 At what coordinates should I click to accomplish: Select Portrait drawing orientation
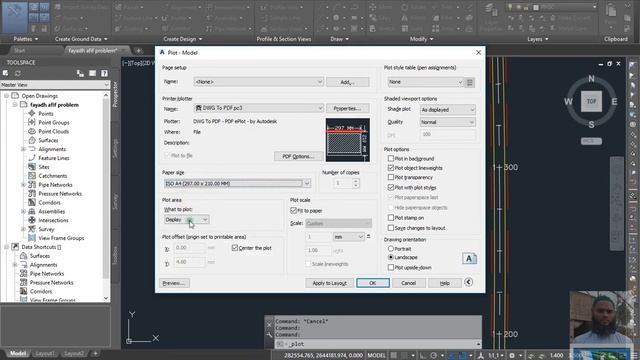click(x=391, y=249)
